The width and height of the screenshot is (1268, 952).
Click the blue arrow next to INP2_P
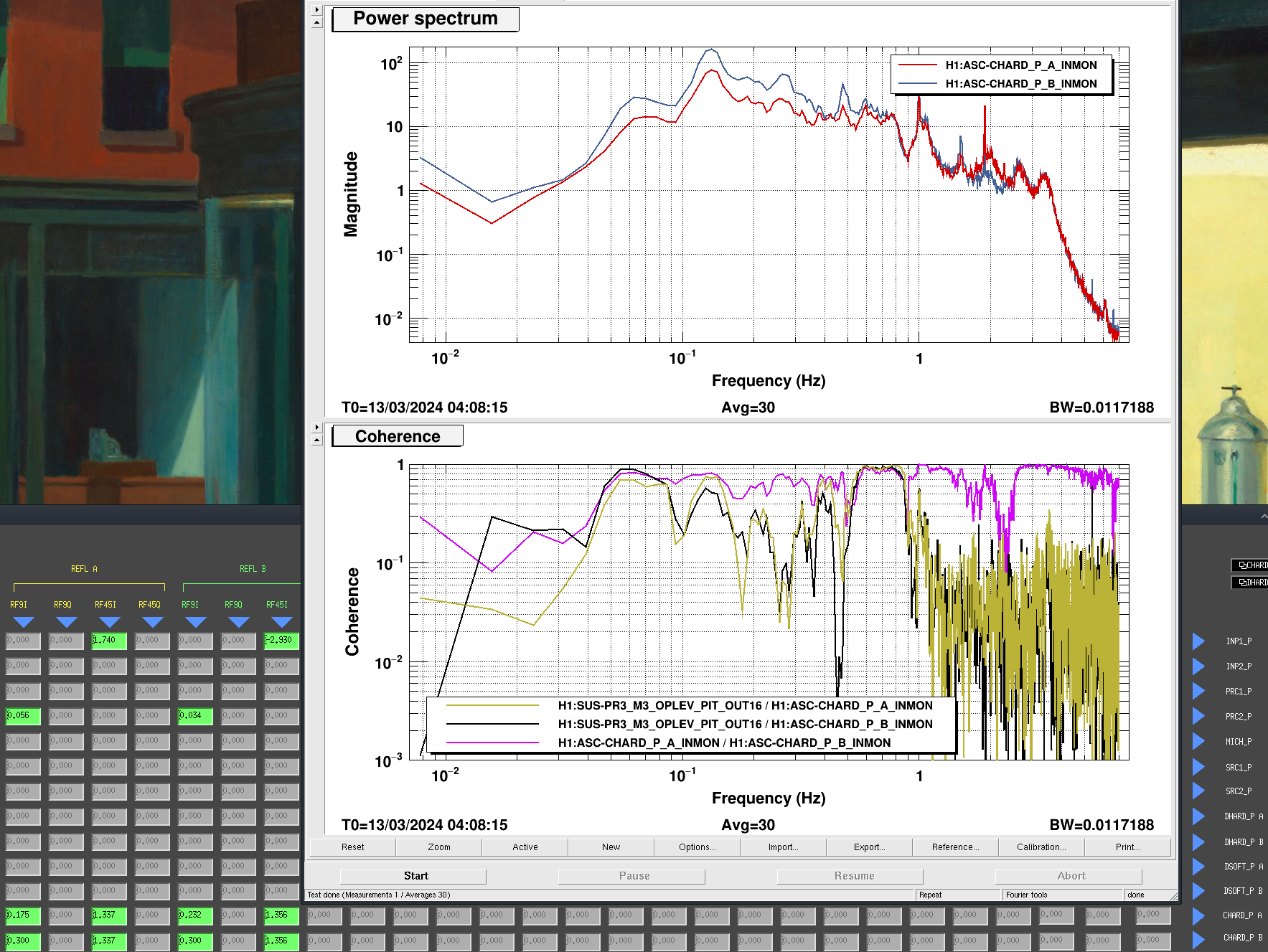pos(1198,666)
